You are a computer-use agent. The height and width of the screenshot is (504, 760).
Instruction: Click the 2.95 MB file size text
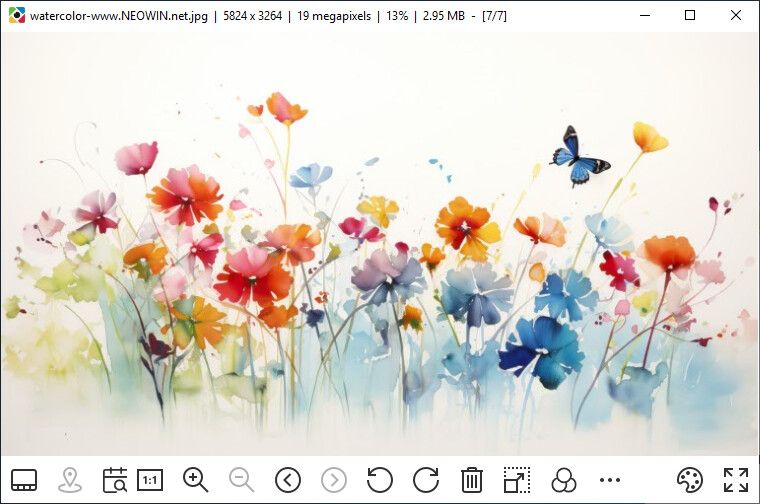(x=443, y=16)
